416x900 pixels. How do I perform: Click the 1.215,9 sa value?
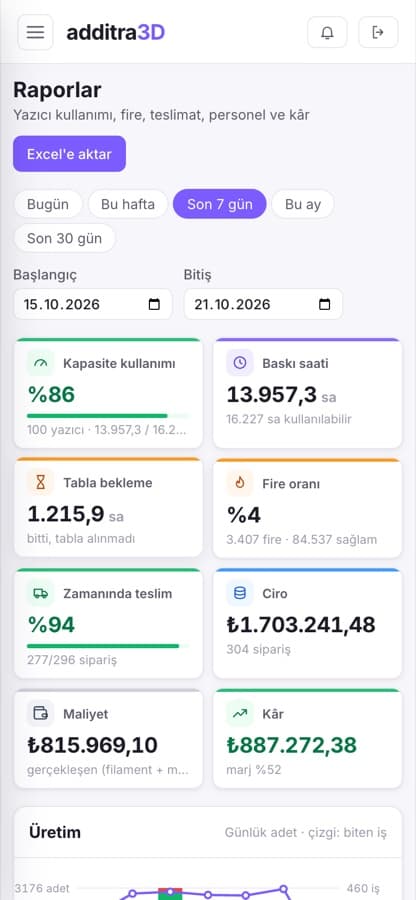75,514
